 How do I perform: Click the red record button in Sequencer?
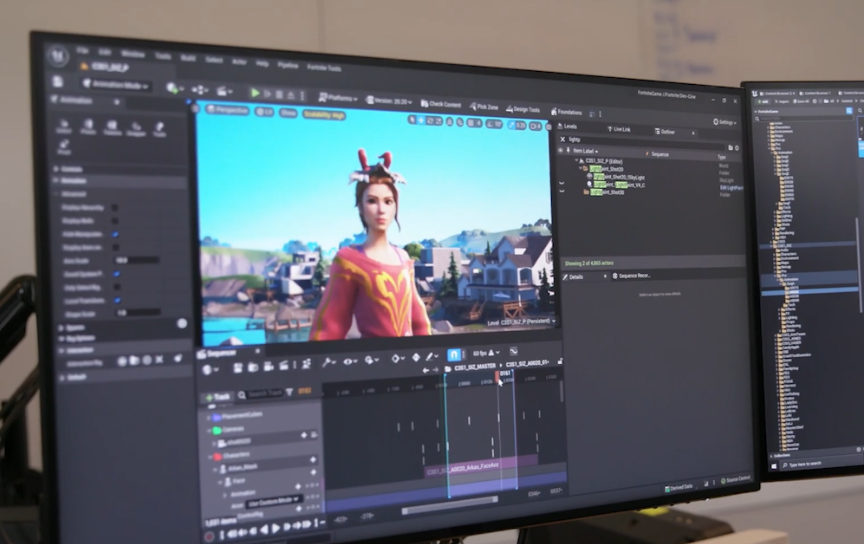209,536
